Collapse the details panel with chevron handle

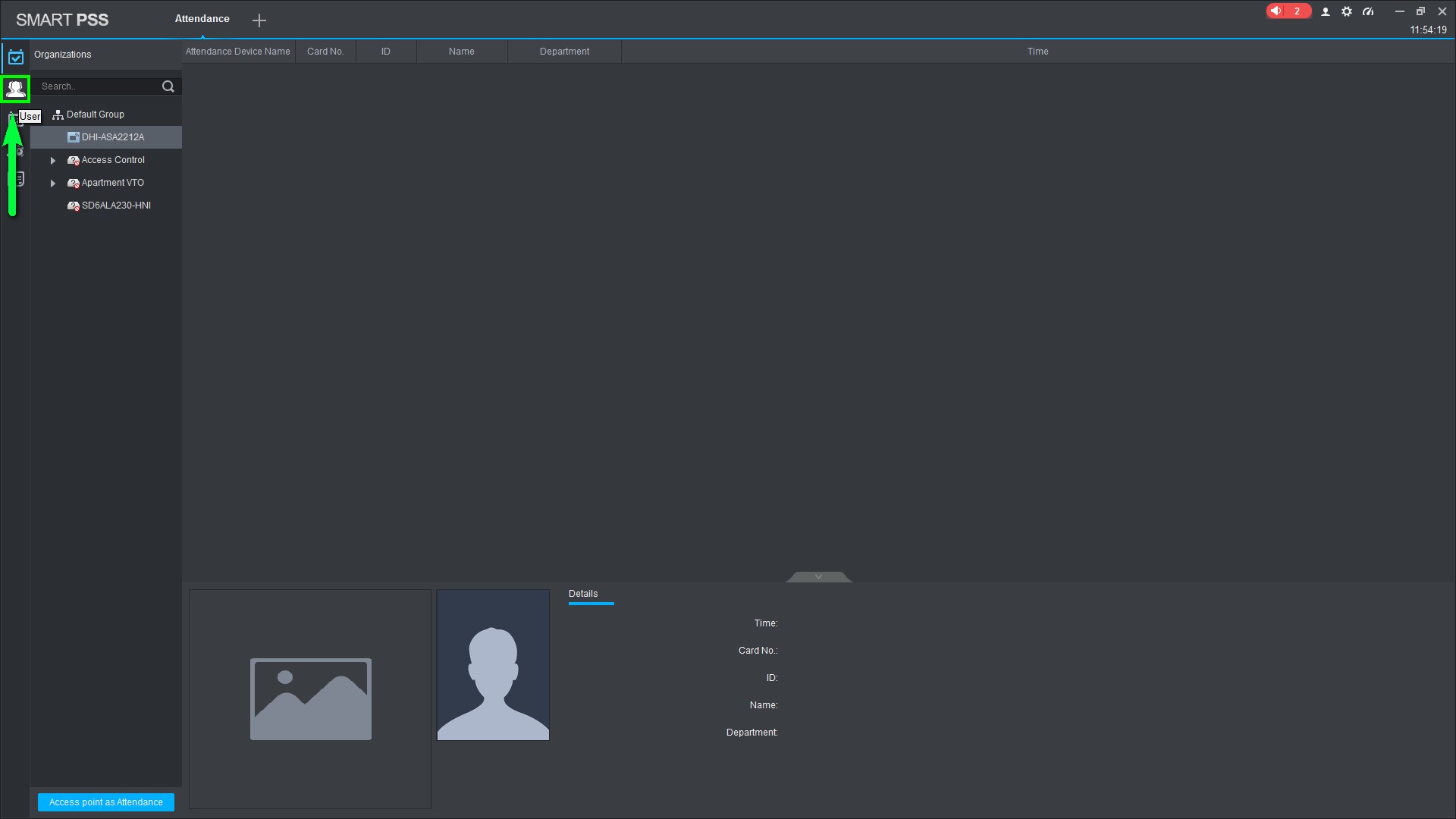click(818, 577)
